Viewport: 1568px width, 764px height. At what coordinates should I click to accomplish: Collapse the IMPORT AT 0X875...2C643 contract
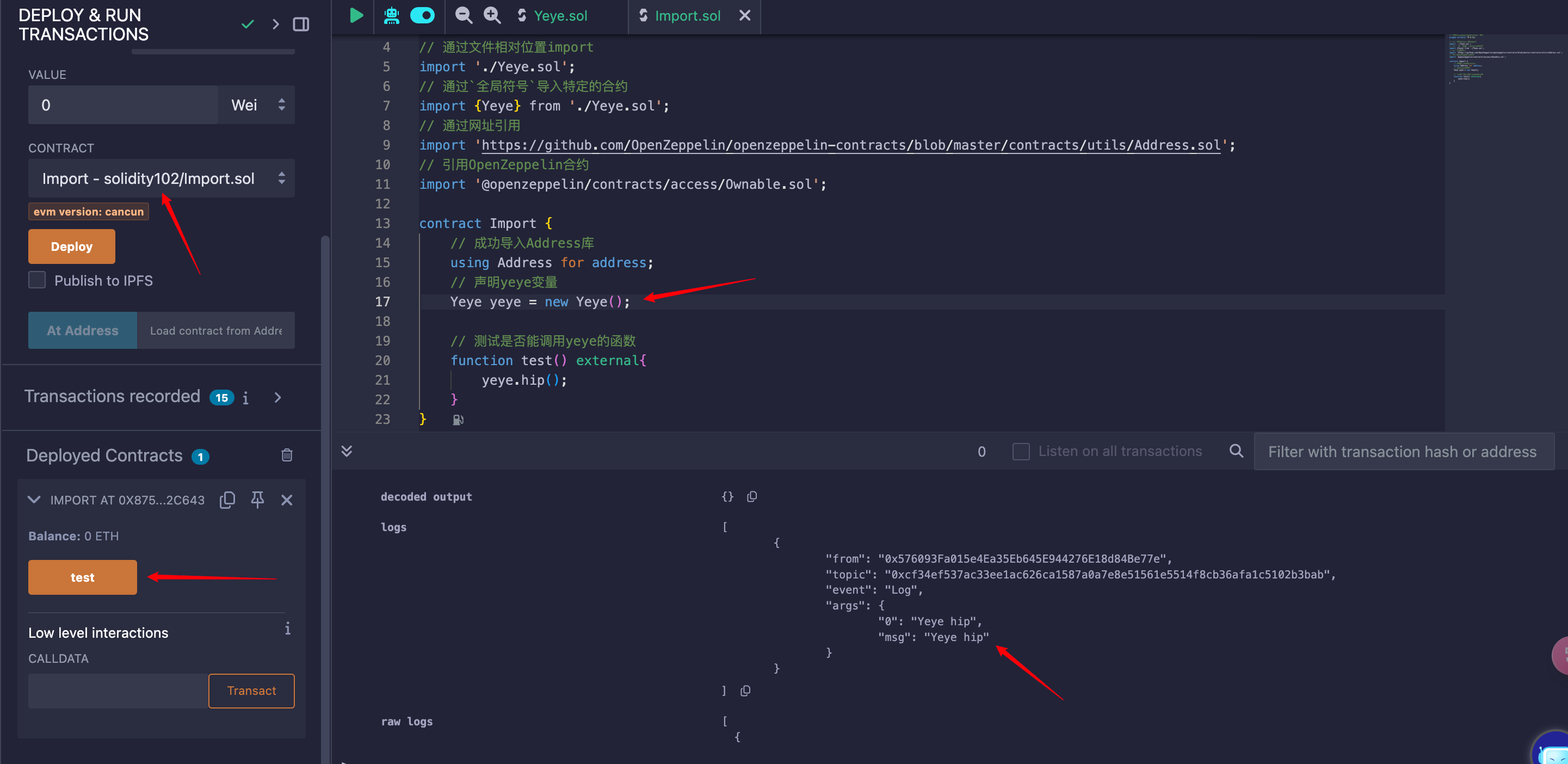click(34, 500)
